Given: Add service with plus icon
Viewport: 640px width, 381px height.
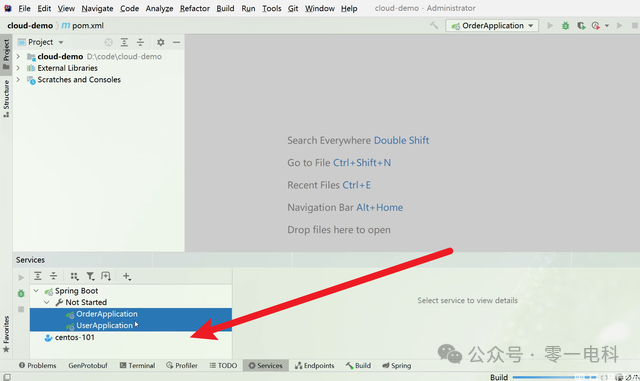Looking at the screenshot, I should (x=127, y=276).
